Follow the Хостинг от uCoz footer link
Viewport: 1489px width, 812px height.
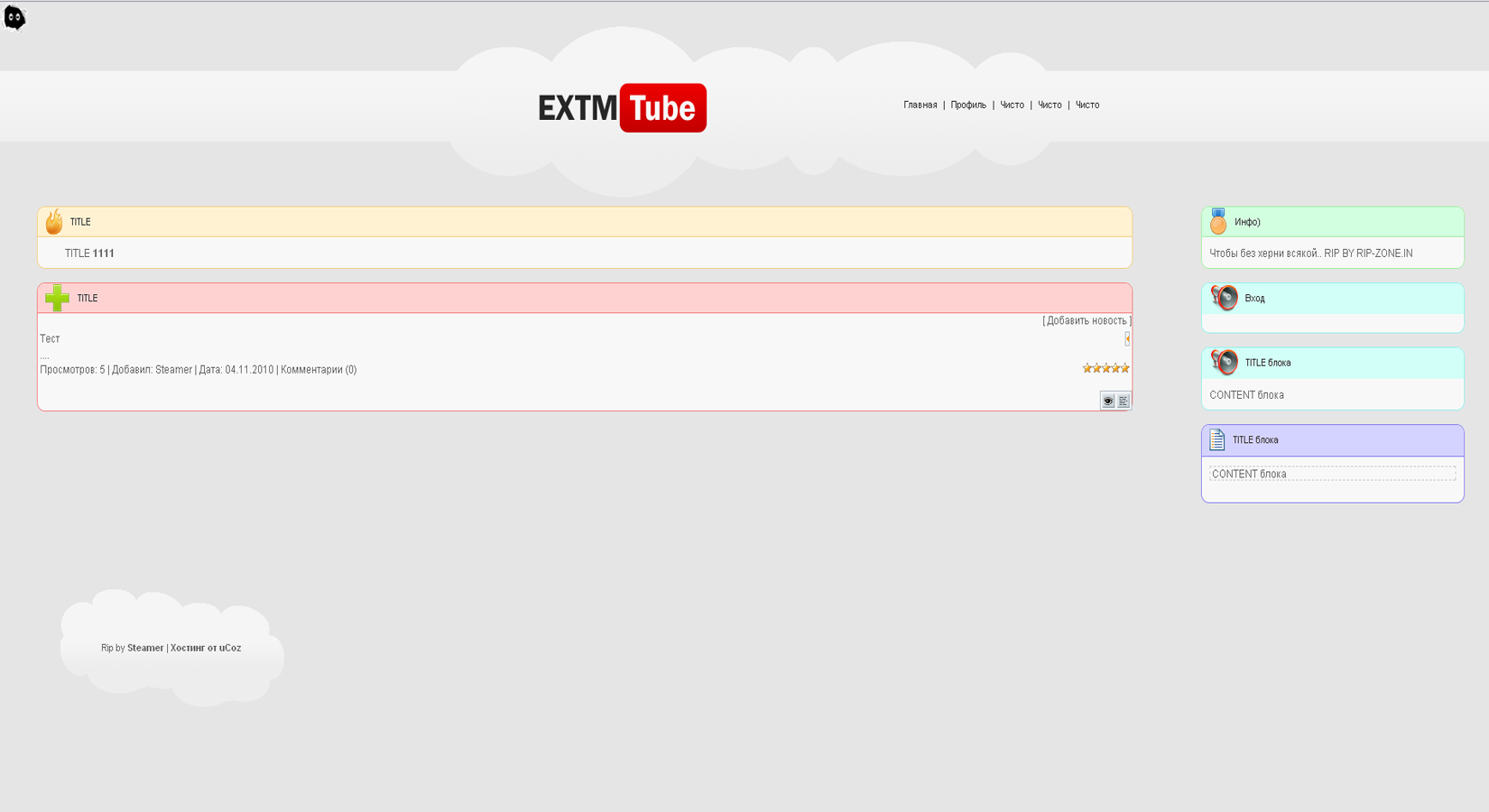coord(206,648)
